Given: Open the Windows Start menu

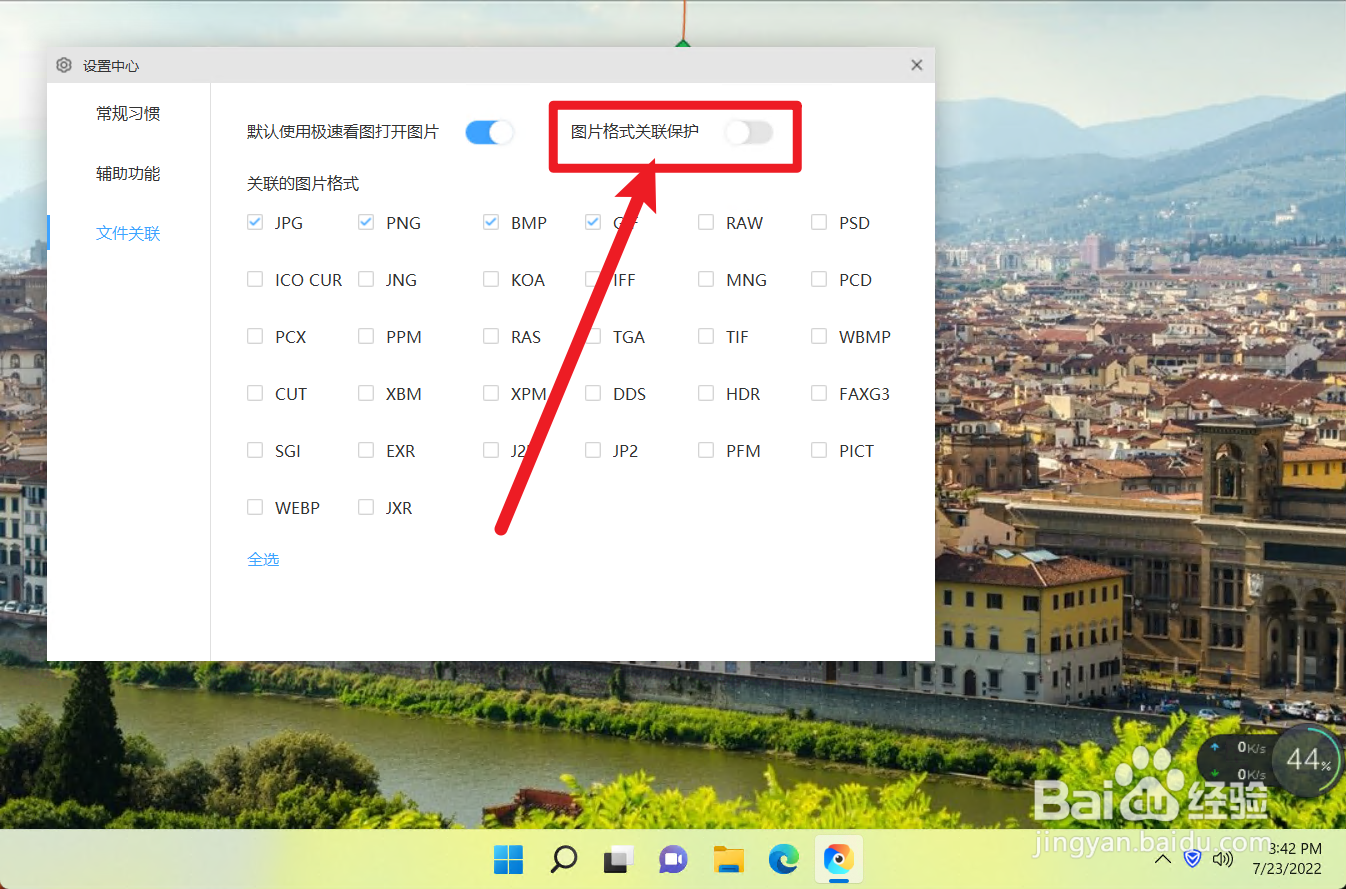Looking at the screenshot, I should click(508, 859).
